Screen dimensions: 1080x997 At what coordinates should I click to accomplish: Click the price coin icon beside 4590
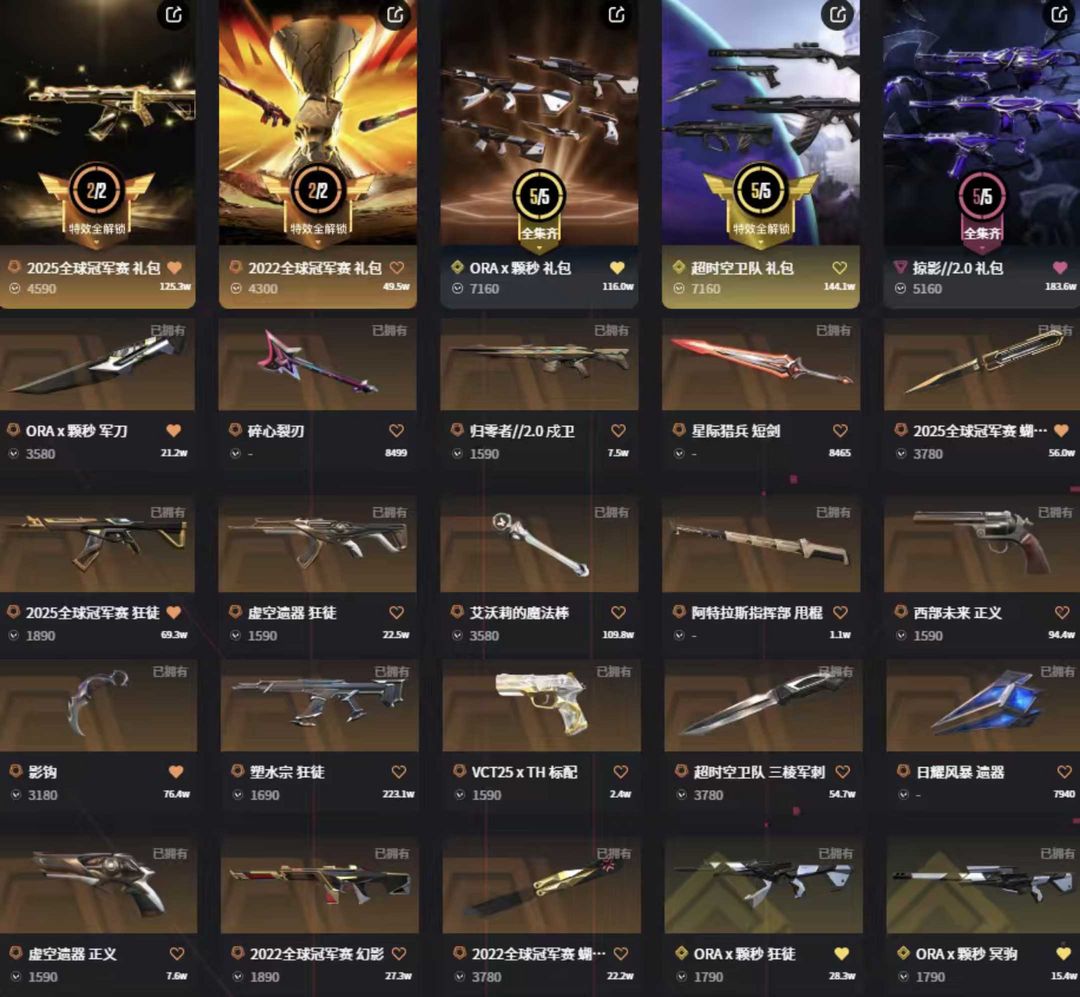pos(14,288)
